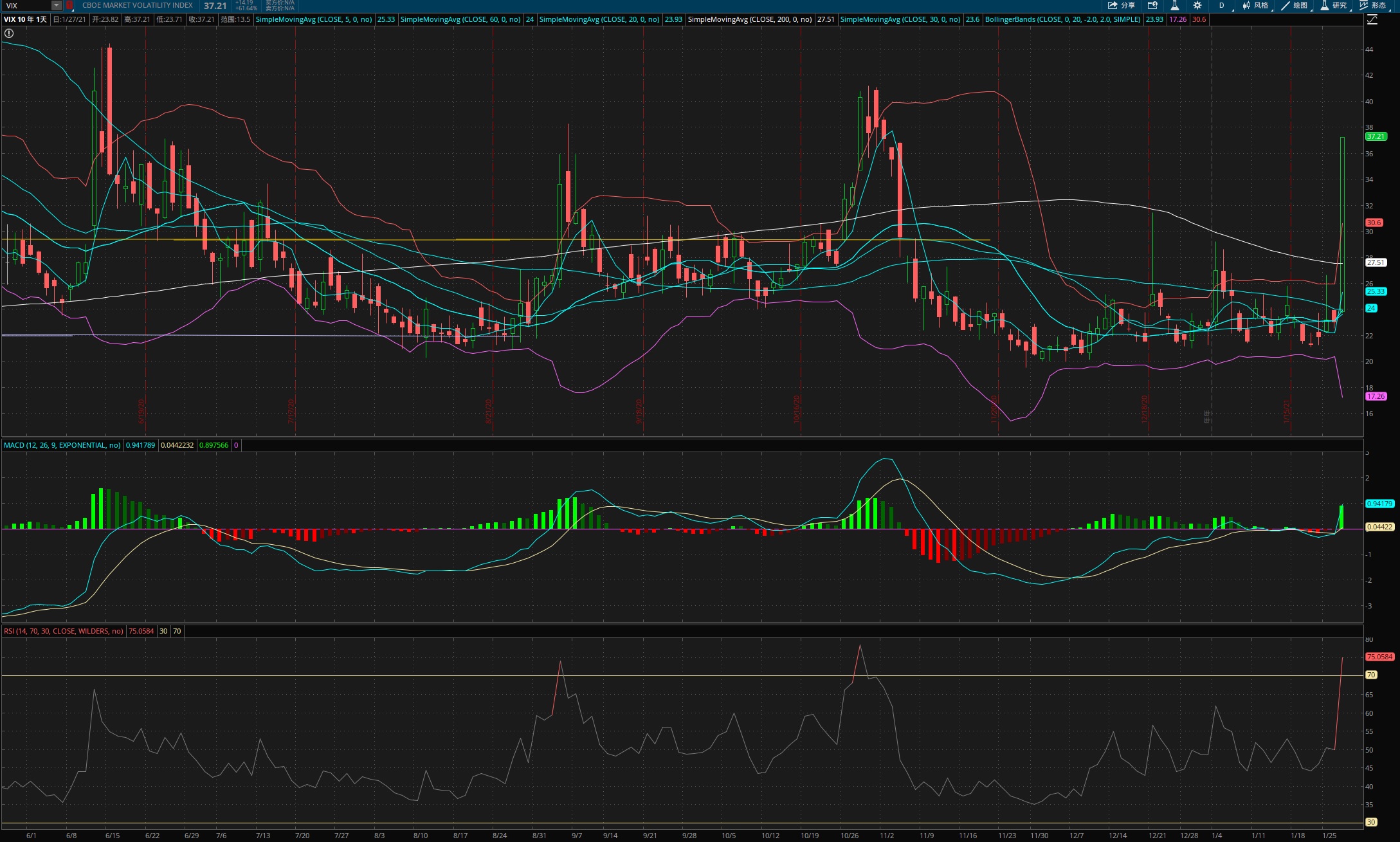Click the 0.94179 MACD axis bubble
Viewport: 1400px width, 842px height.
point(1380,504)
